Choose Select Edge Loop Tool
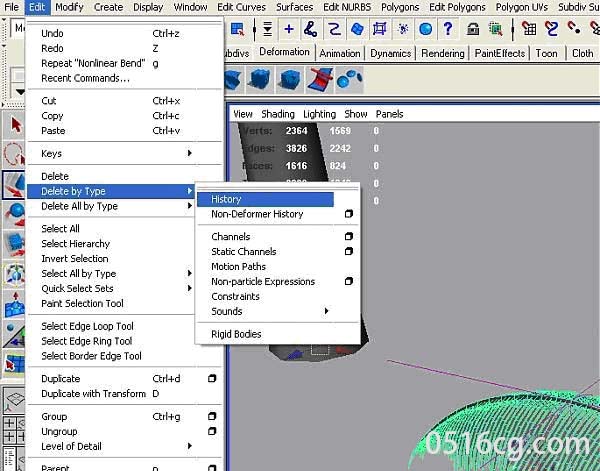The width and height of the screenshot is (600, 471). [x=87, y=326]
